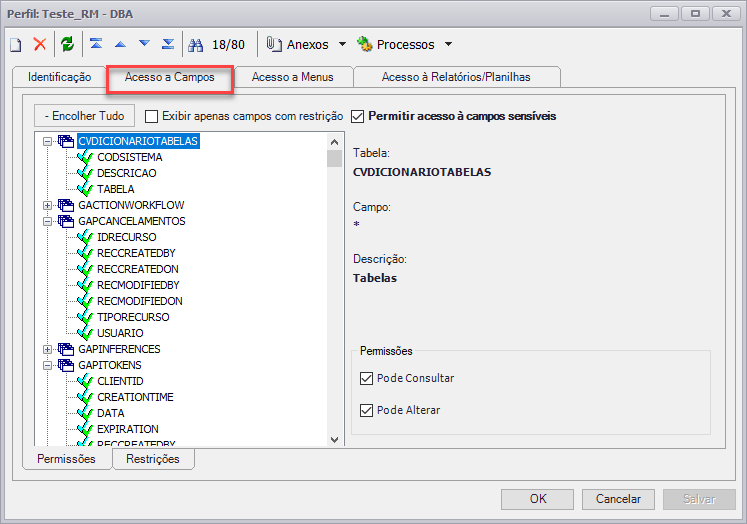The height and width of the screenshot is (524, 747).
Task: Minimize the Perfil window
Action: tap(665, 13)
